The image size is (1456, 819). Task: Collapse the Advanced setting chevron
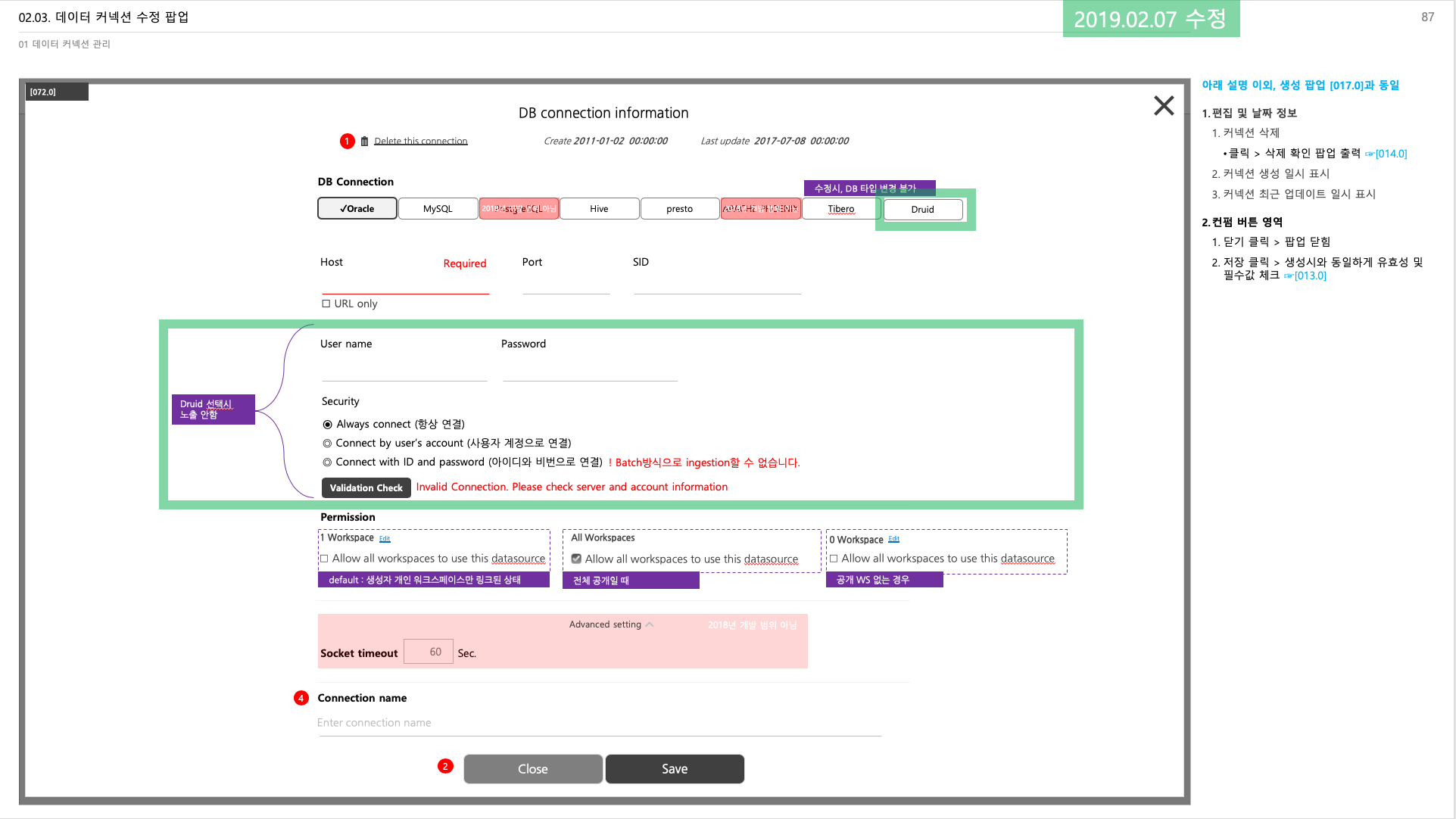[x=650, y=624]
